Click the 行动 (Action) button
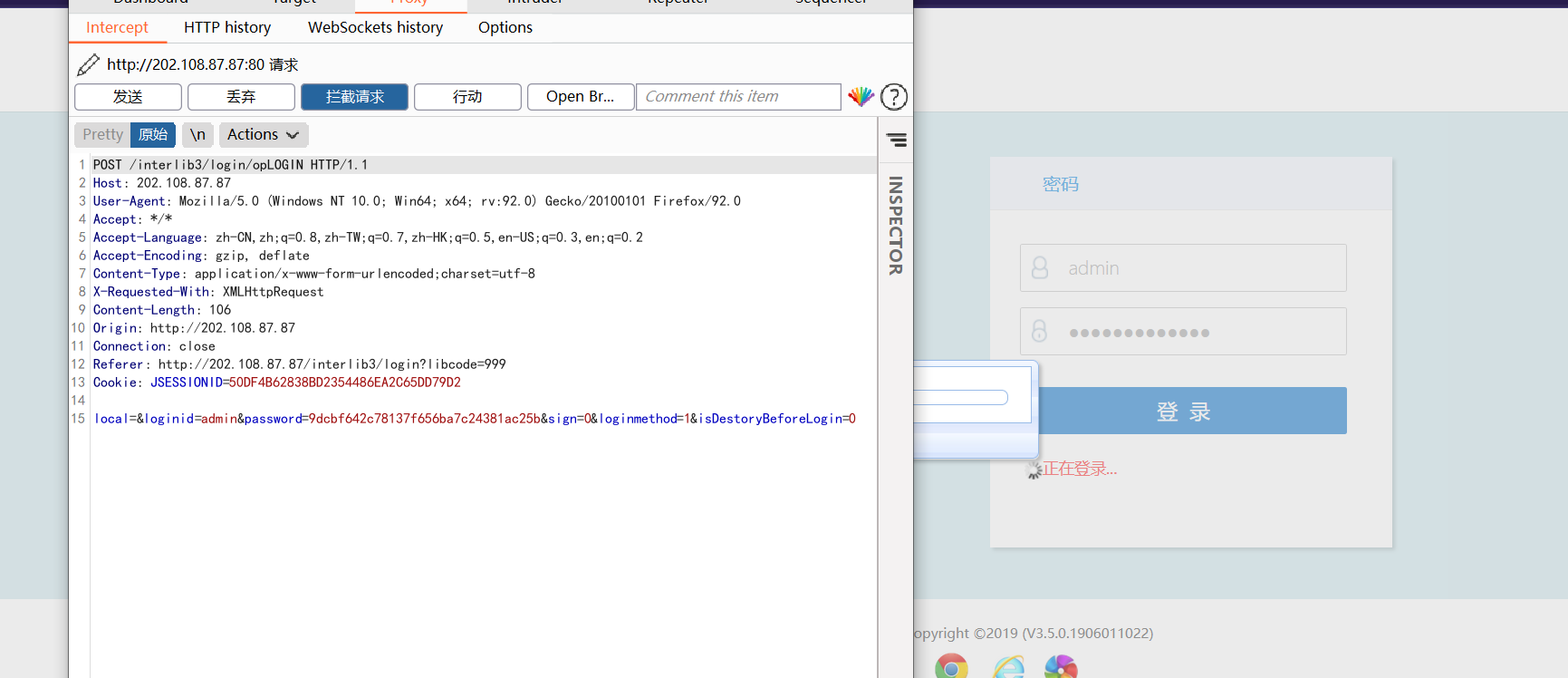The width and height of the screenshot is (1568, 678). pyautogui.click(x=467, y=97)
